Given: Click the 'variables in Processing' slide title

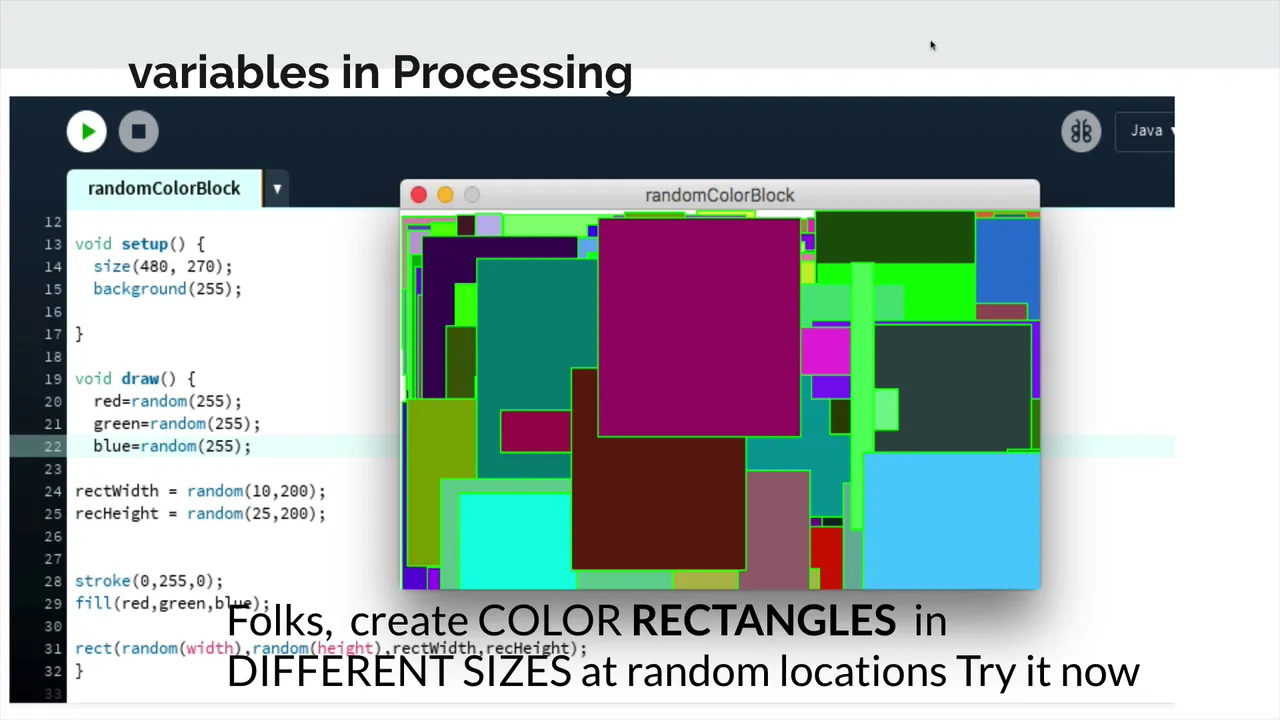Looking at the screenshot, I should 380,72.
